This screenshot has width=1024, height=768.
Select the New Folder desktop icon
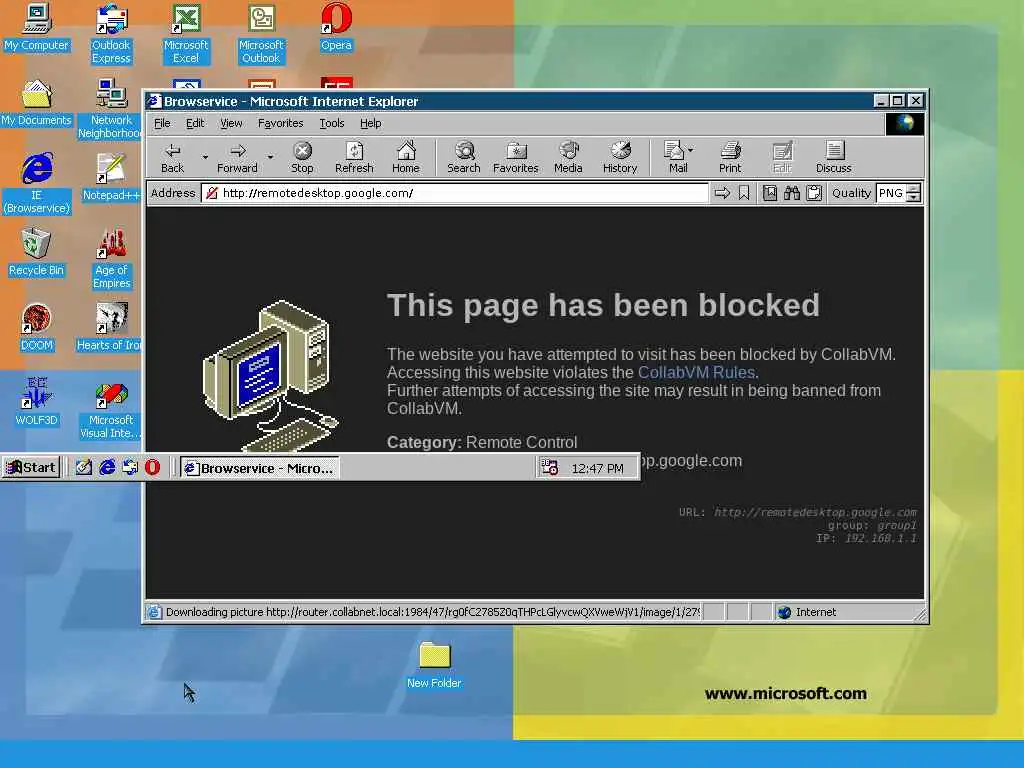[434, 665]
